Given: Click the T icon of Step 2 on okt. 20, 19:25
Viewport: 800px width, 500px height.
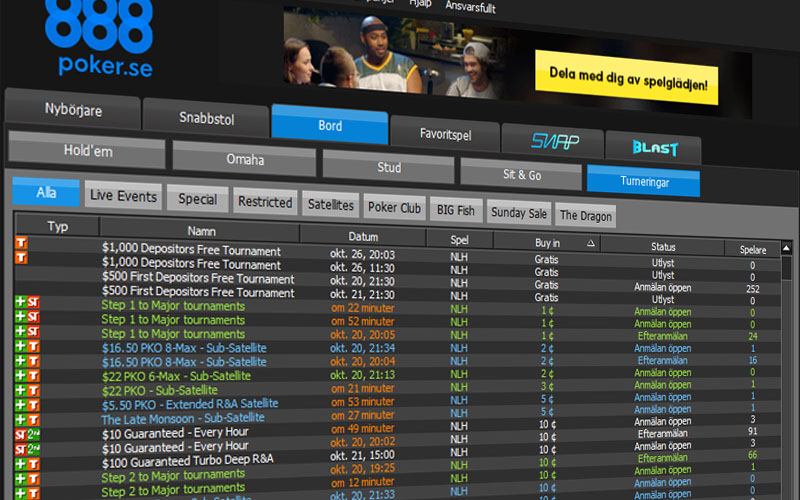Looking at the screenshot, I should 33,479.
